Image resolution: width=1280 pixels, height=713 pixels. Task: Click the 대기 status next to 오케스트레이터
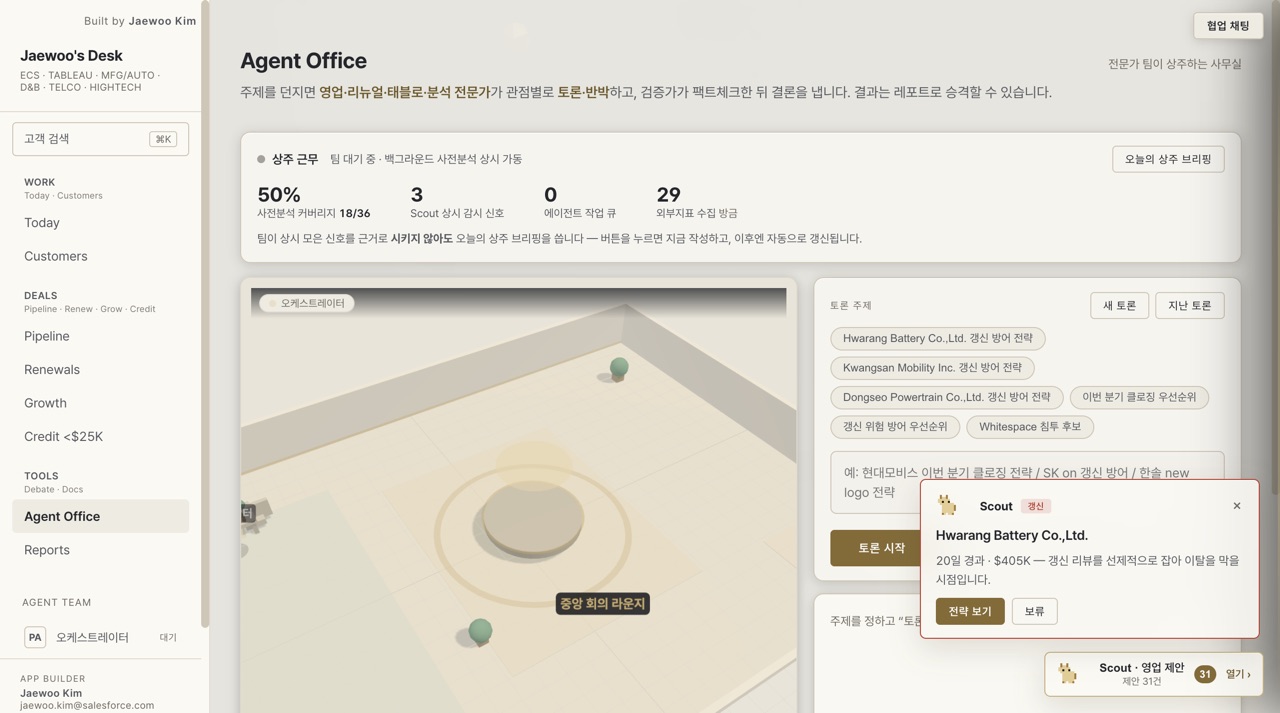(x=168, y=637)
